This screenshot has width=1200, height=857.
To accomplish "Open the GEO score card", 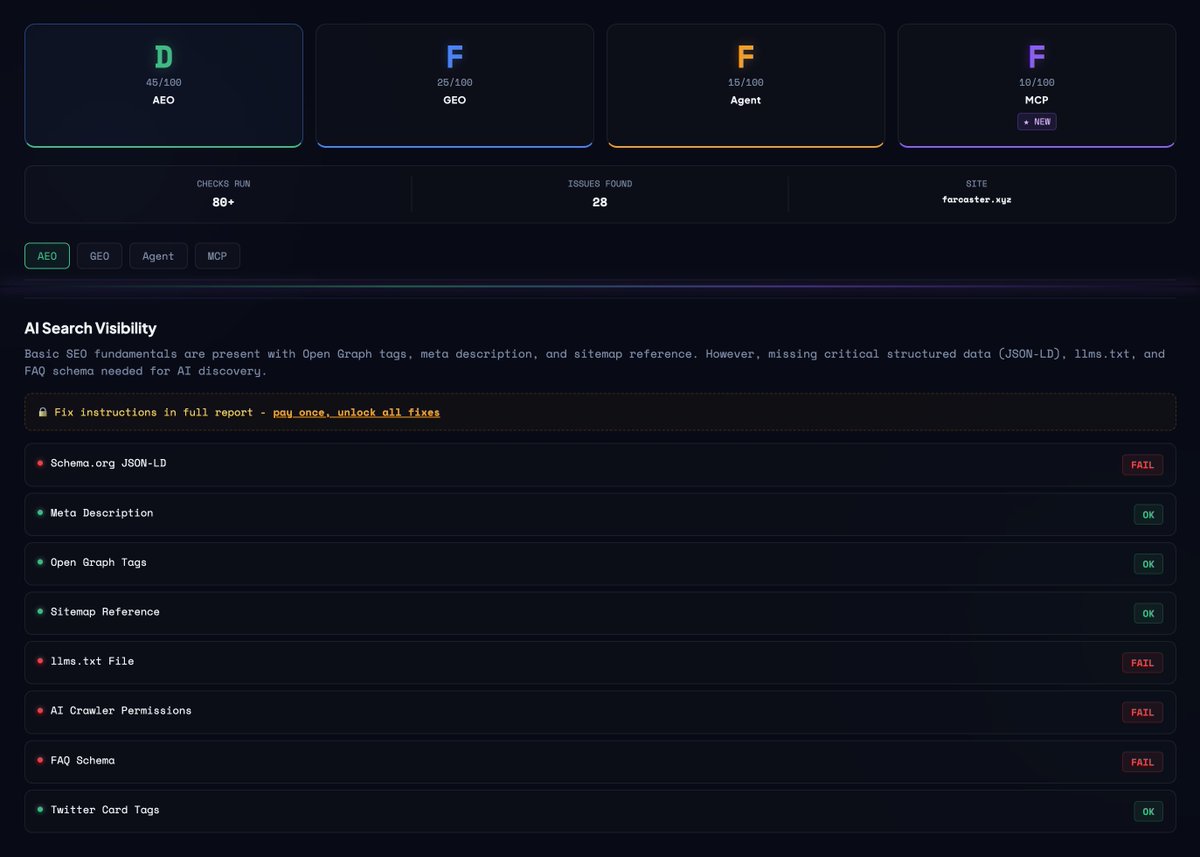I will (x=455, y=86).
